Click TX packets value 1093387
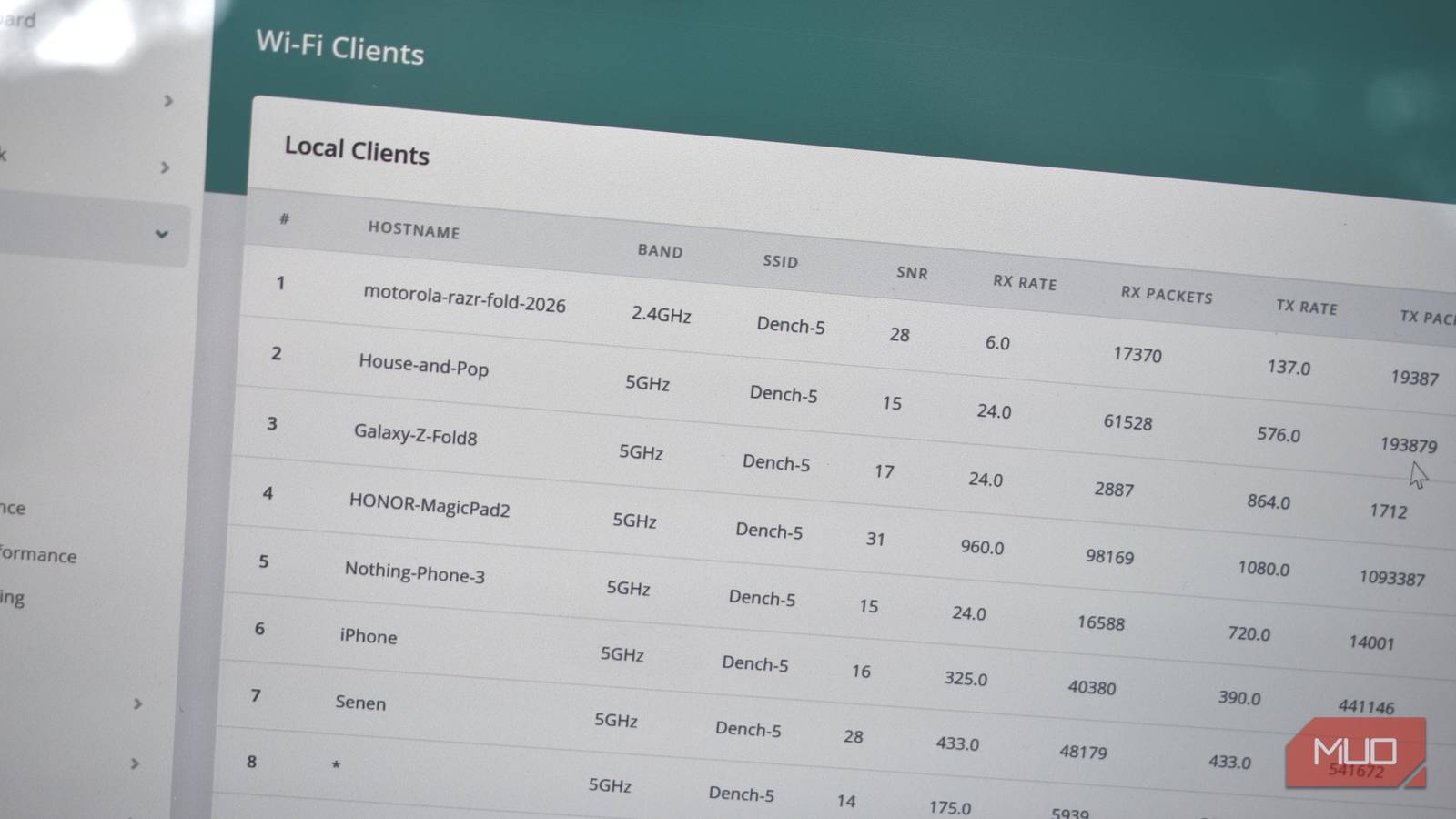1456x819 pixels. [x=1392, y=578]
